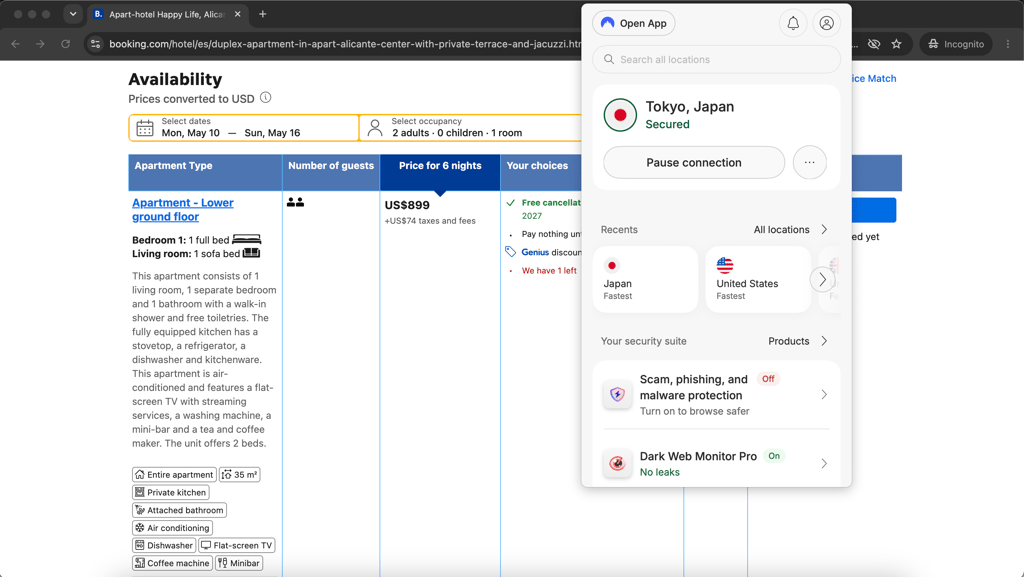
Task: Bookmark this page with star icon
Action: point(896,44)
